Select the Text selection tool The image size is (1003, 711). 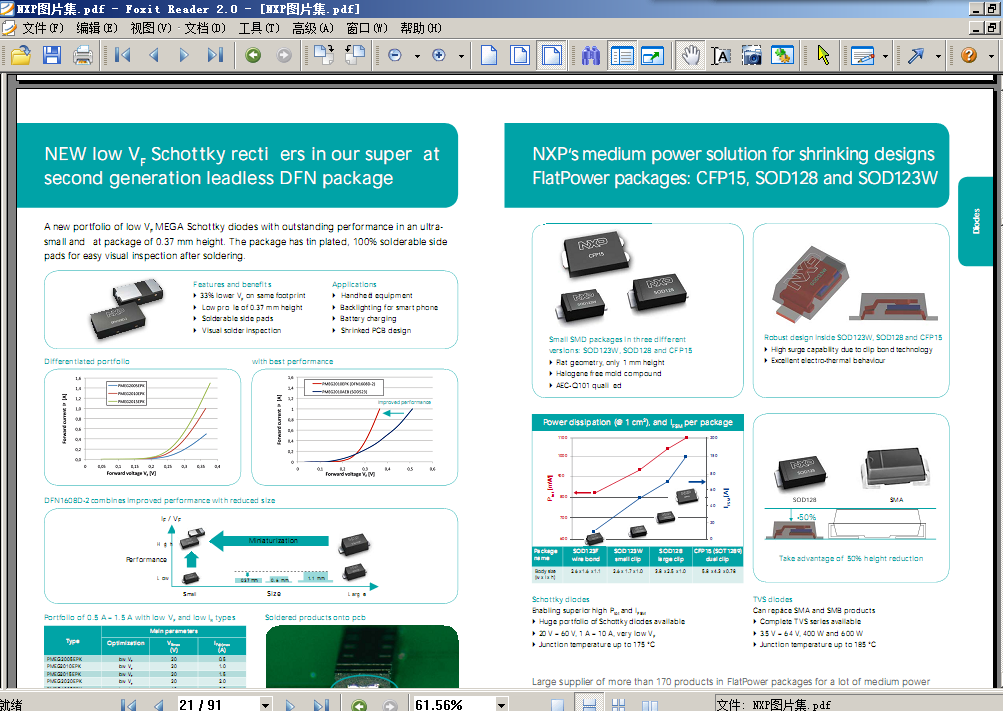[x=721, y=56]
